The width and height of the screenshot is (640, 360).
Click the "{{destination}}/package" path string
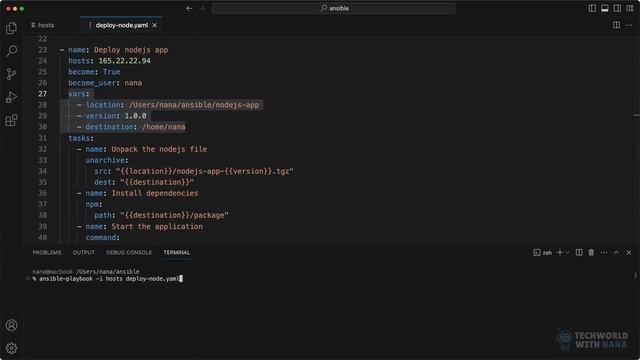[x=174, y=215]
